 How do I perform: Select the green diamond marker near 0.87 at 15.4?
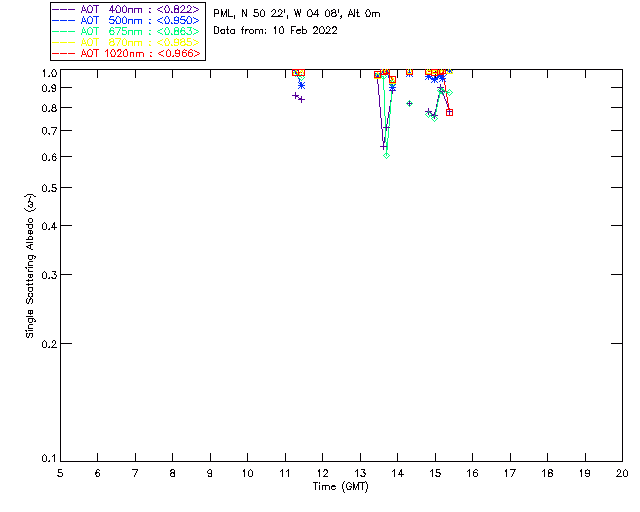(x=449, y=93)
